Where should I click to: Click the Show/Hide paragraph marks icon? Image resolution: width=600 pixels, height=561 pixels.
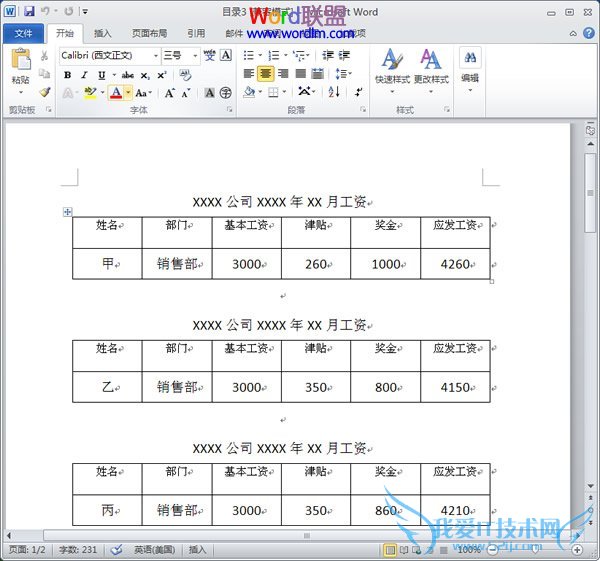(x=358, y=92)
